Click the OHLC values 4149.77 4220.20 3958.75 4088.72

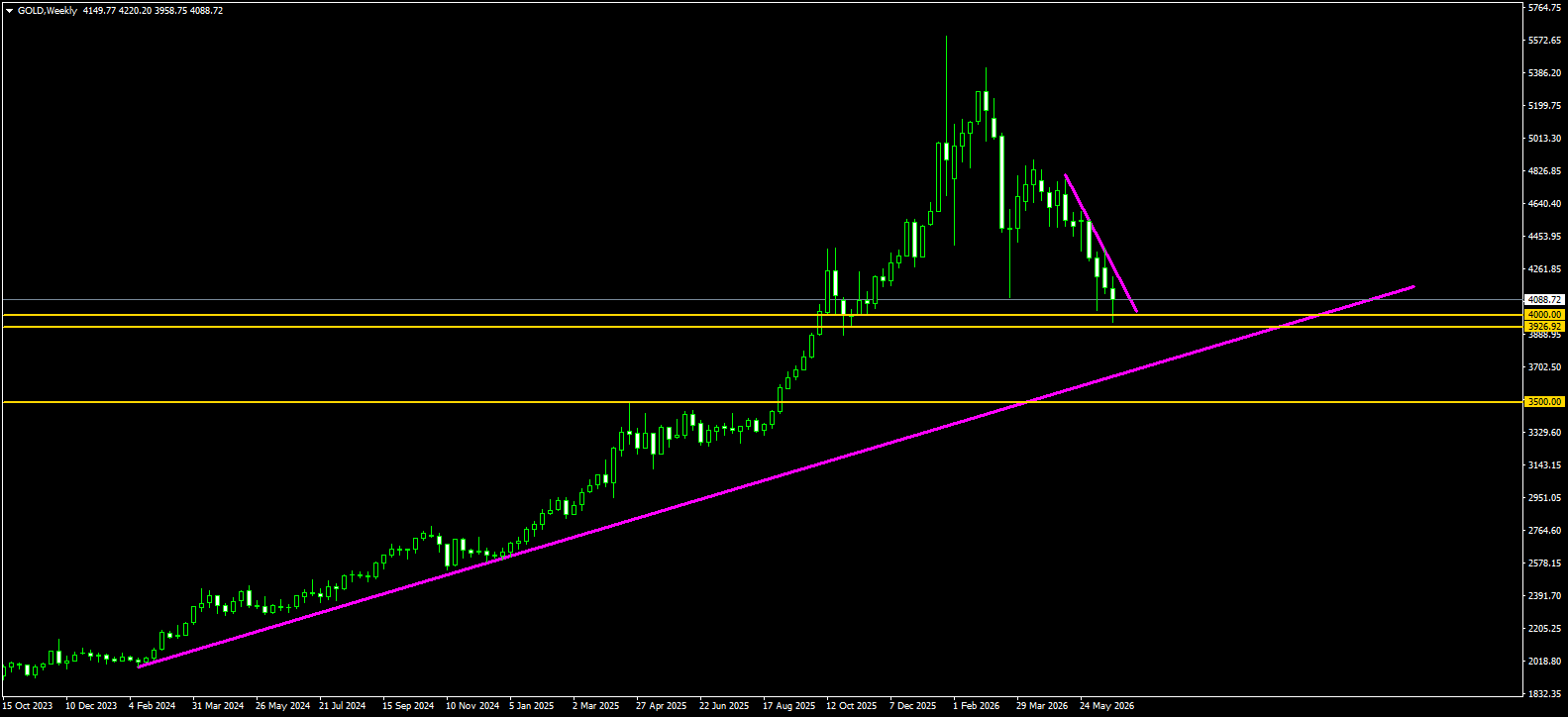(152, 11)
